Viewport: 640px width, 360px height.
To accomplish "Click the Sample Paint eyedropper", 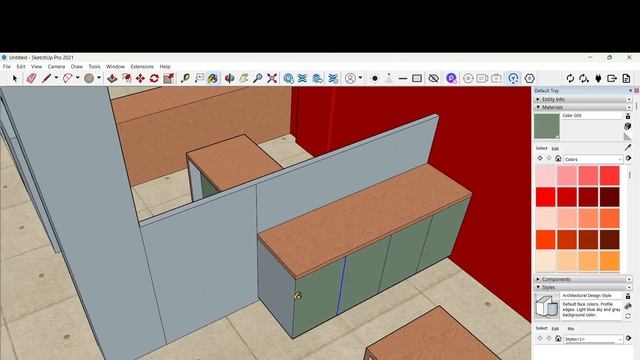I will pos(628,147).
